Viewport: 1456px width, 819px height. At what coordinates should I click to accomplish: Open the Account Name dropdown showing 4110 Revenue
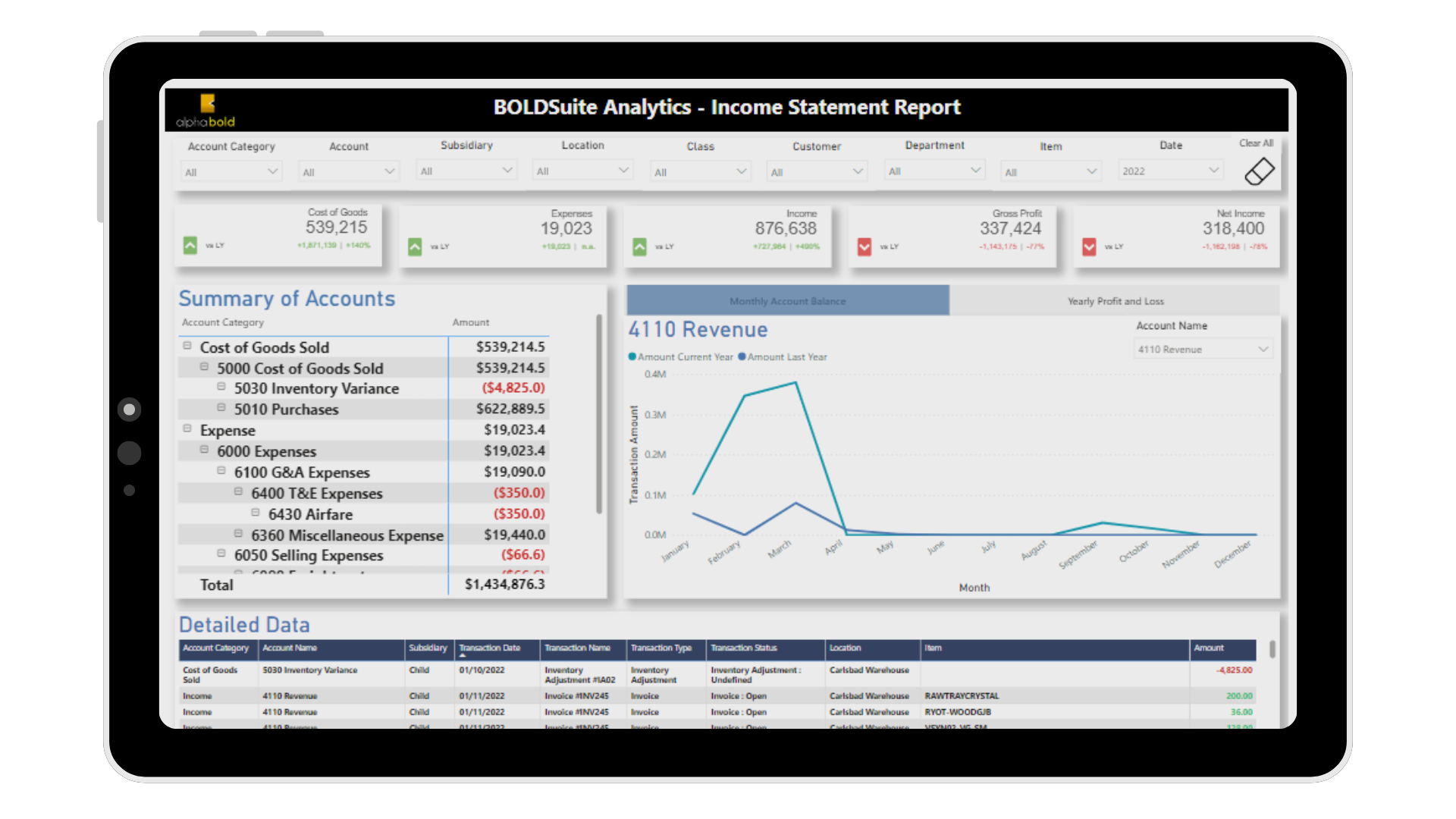tap(1203, 350)
